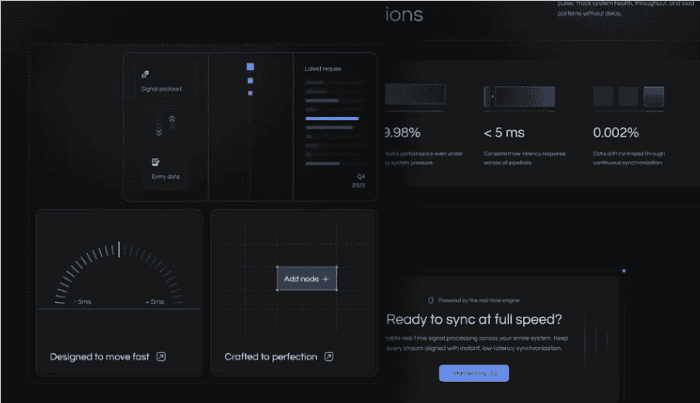Select the smallest blue square in the timeline
700x403 pixels.
click(x=250, y=93)
